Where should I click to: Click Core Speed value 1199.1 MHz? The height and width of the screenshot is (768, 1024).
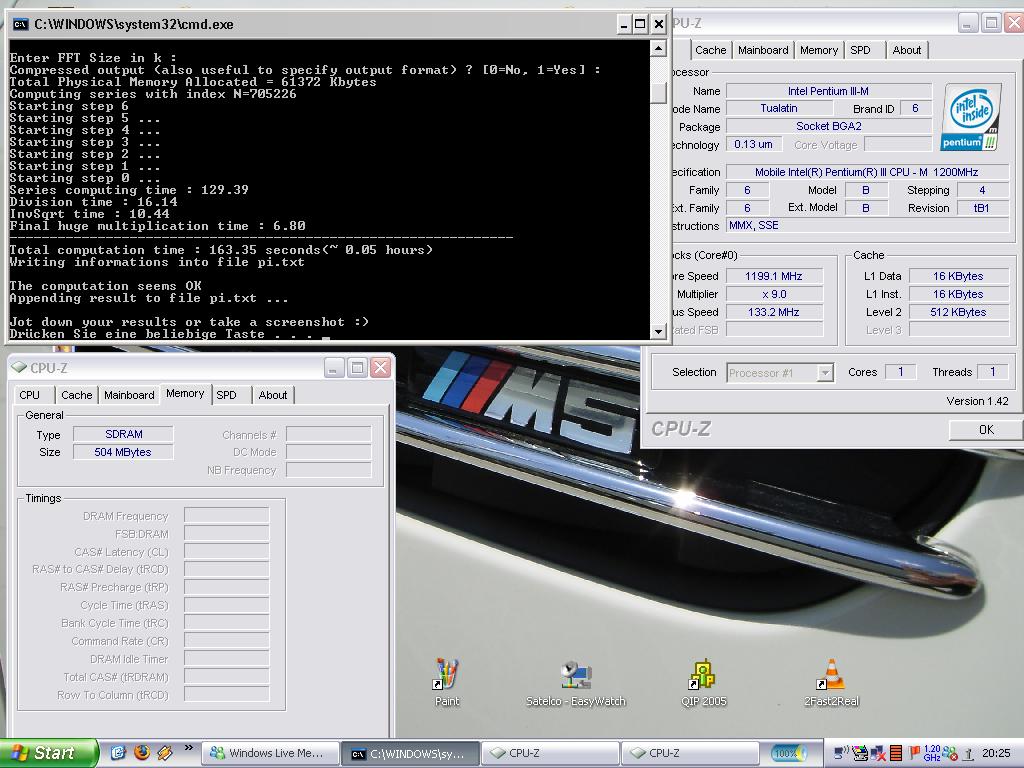coord(774,276)
